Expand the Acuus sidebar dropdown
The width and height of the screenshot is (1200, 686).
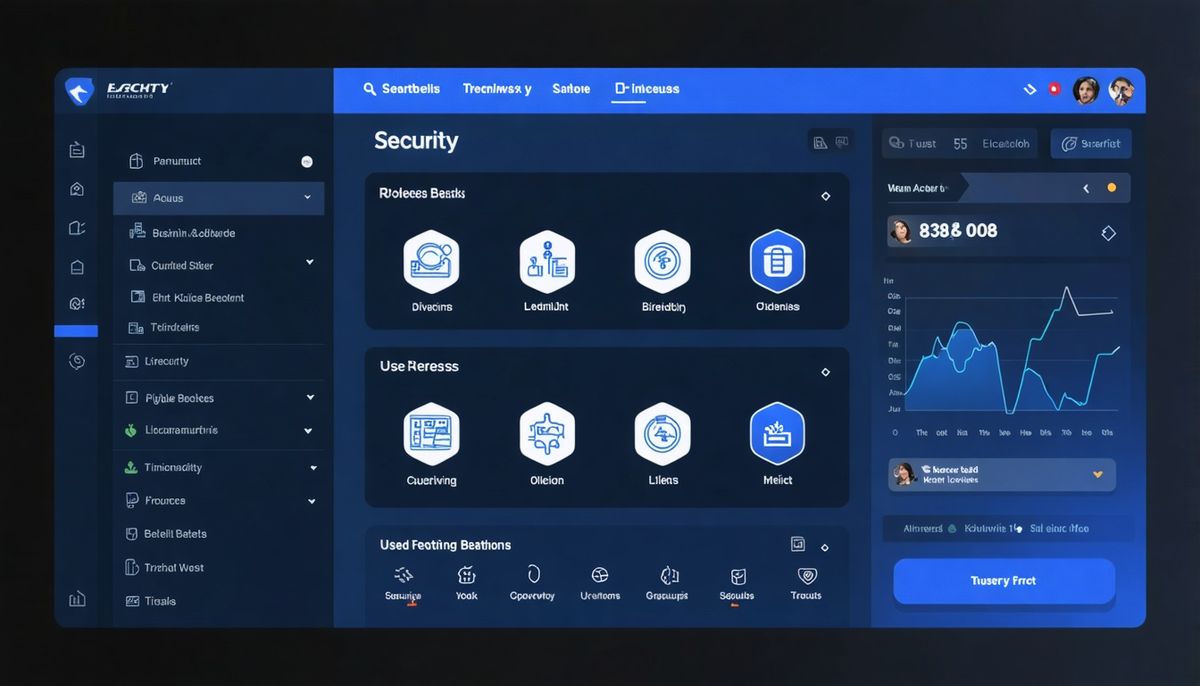(307, 198)
